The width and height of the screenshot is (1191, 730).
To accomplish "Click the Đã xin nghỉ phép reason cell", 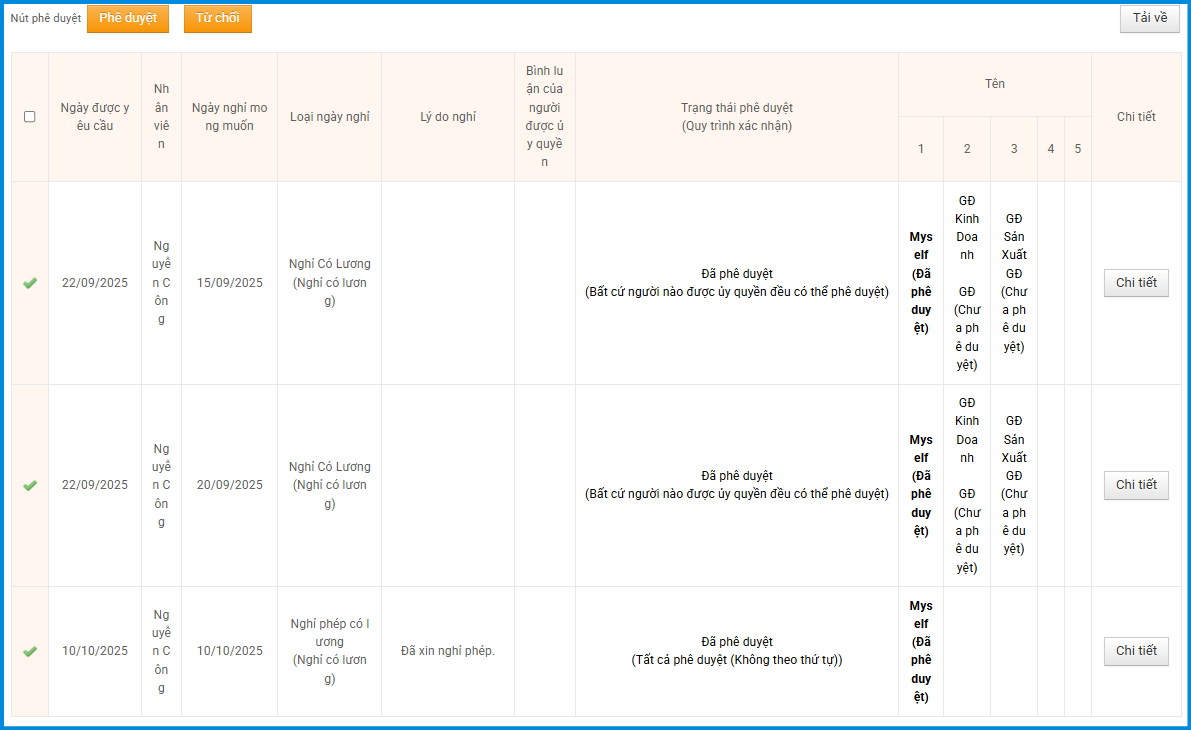I will click(x=448, y=651).
